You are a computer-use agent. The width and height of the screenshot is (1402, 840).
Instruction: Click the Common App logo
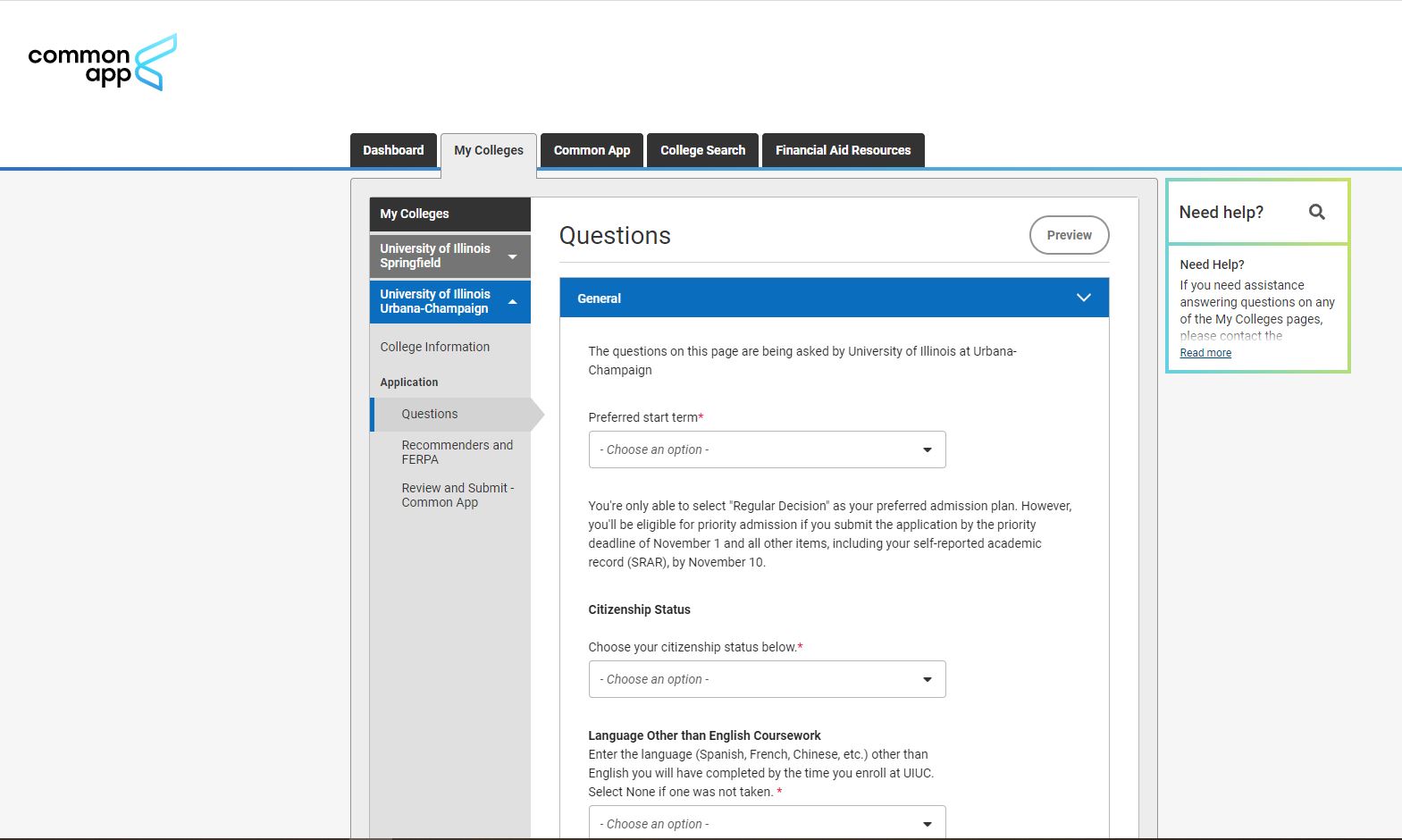[x=102, y=63]
